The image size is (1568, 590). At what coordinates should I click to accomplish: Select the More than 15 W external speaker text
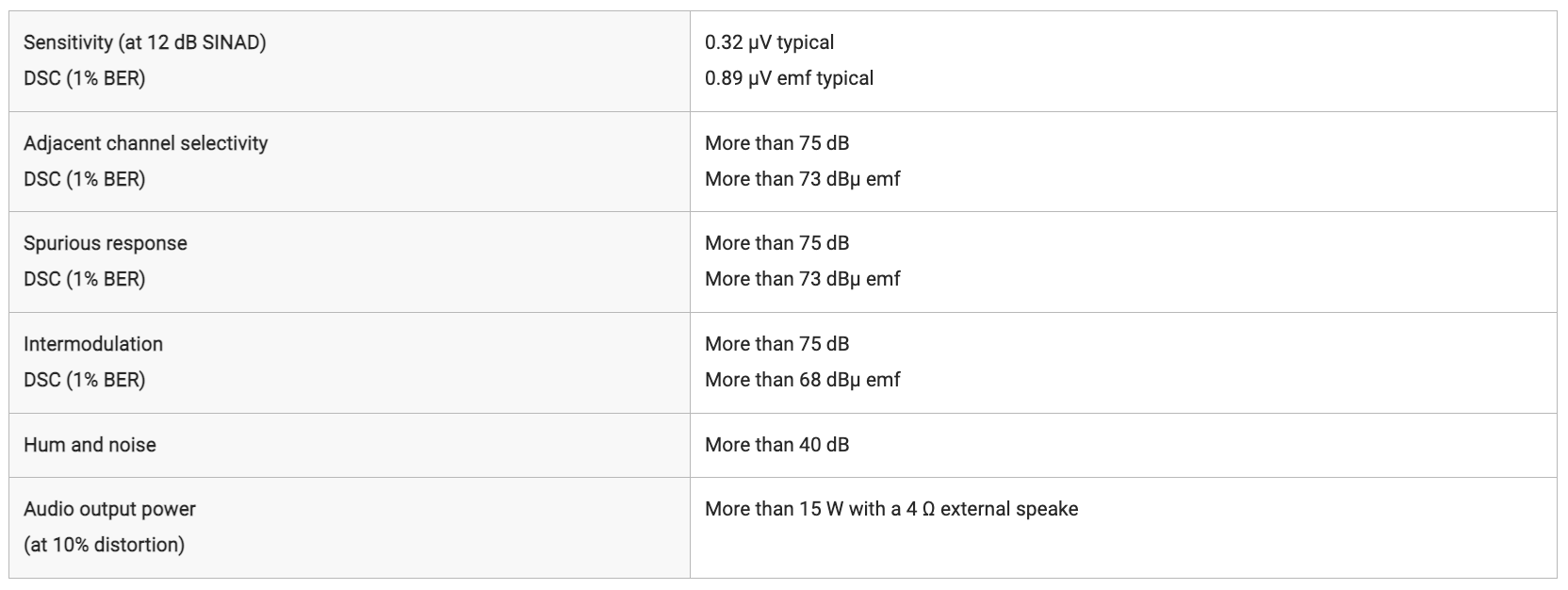891,509
